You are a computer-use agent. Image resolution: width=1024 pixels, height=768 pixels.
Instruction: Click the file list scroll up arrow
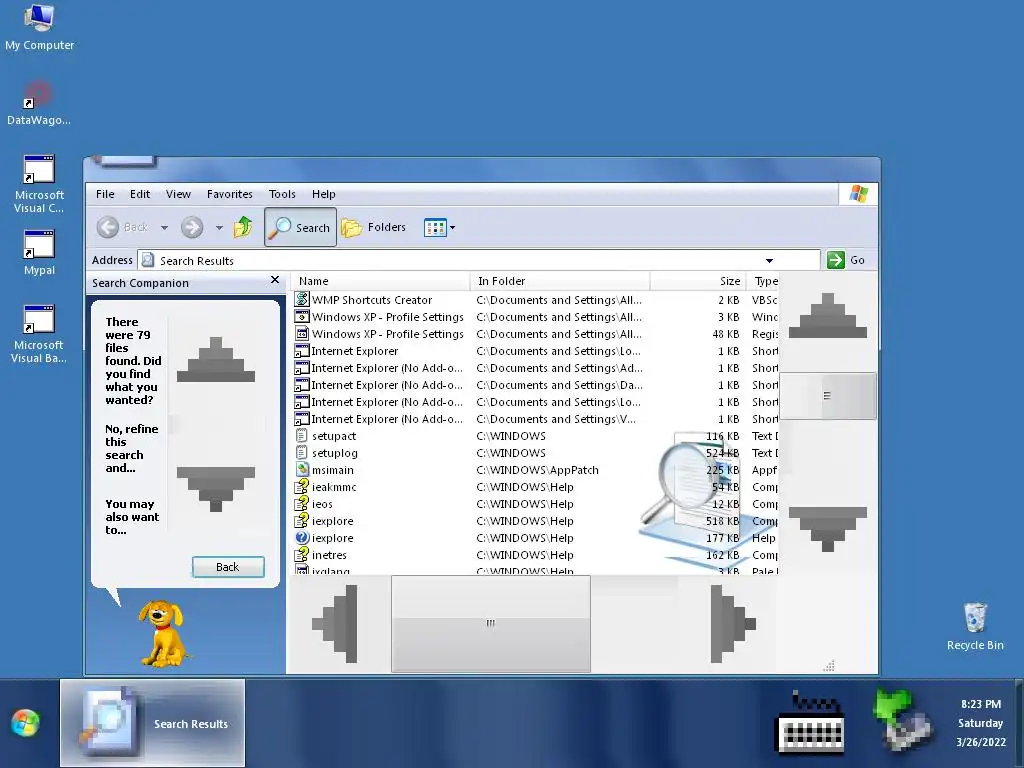point(828,315)
